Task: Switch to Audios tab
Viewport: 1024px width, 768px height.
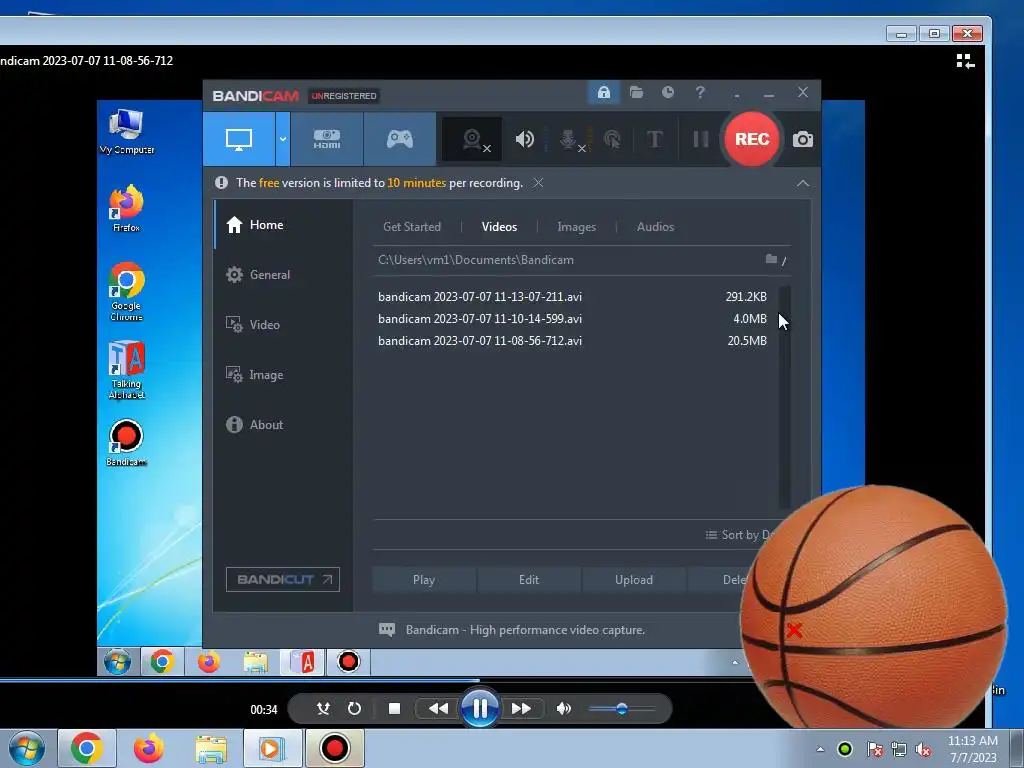Action: click(x=655, y=227)
